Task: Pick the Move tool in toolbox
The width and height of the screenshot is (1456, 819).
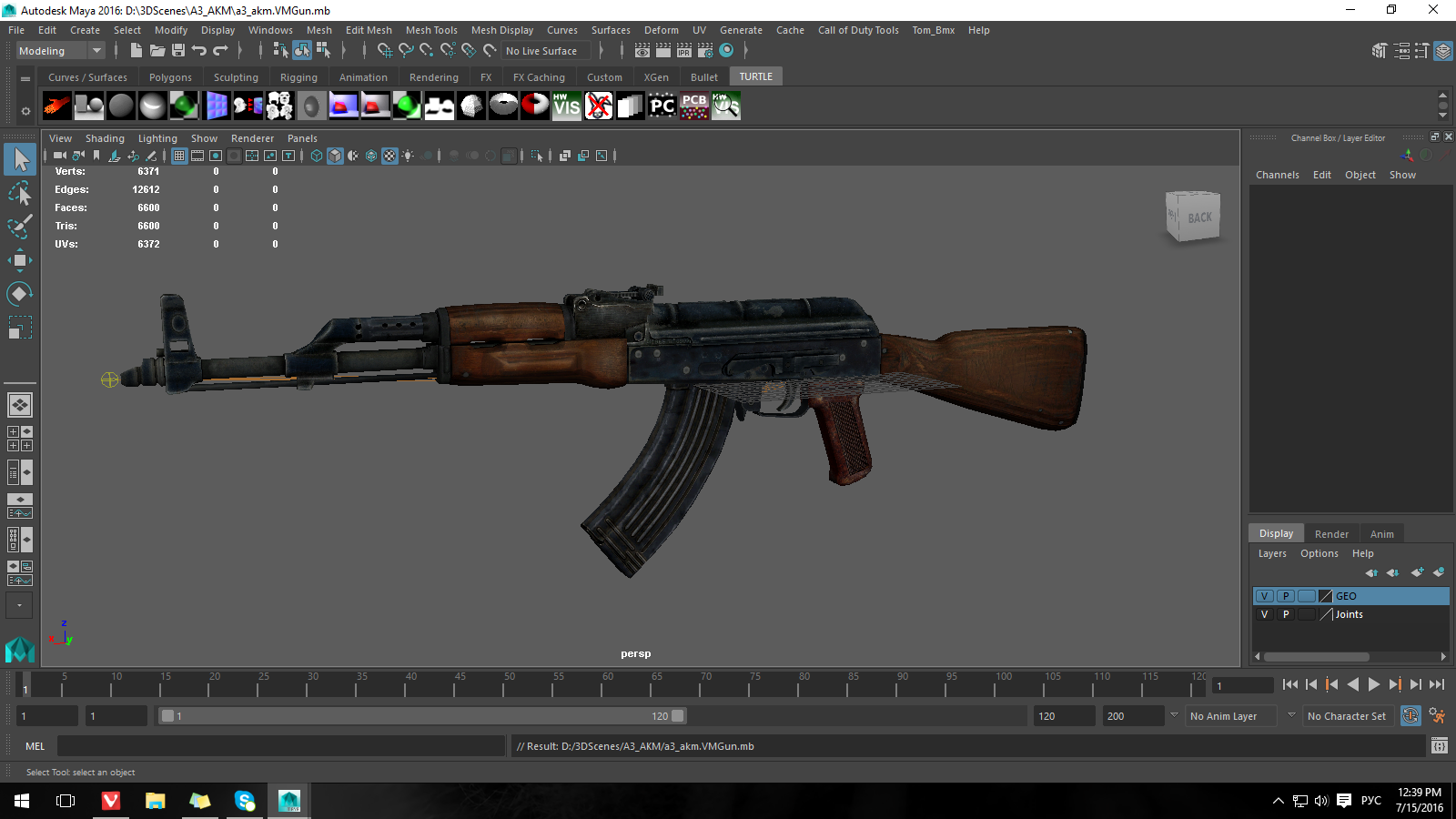Action: (20, 260)
